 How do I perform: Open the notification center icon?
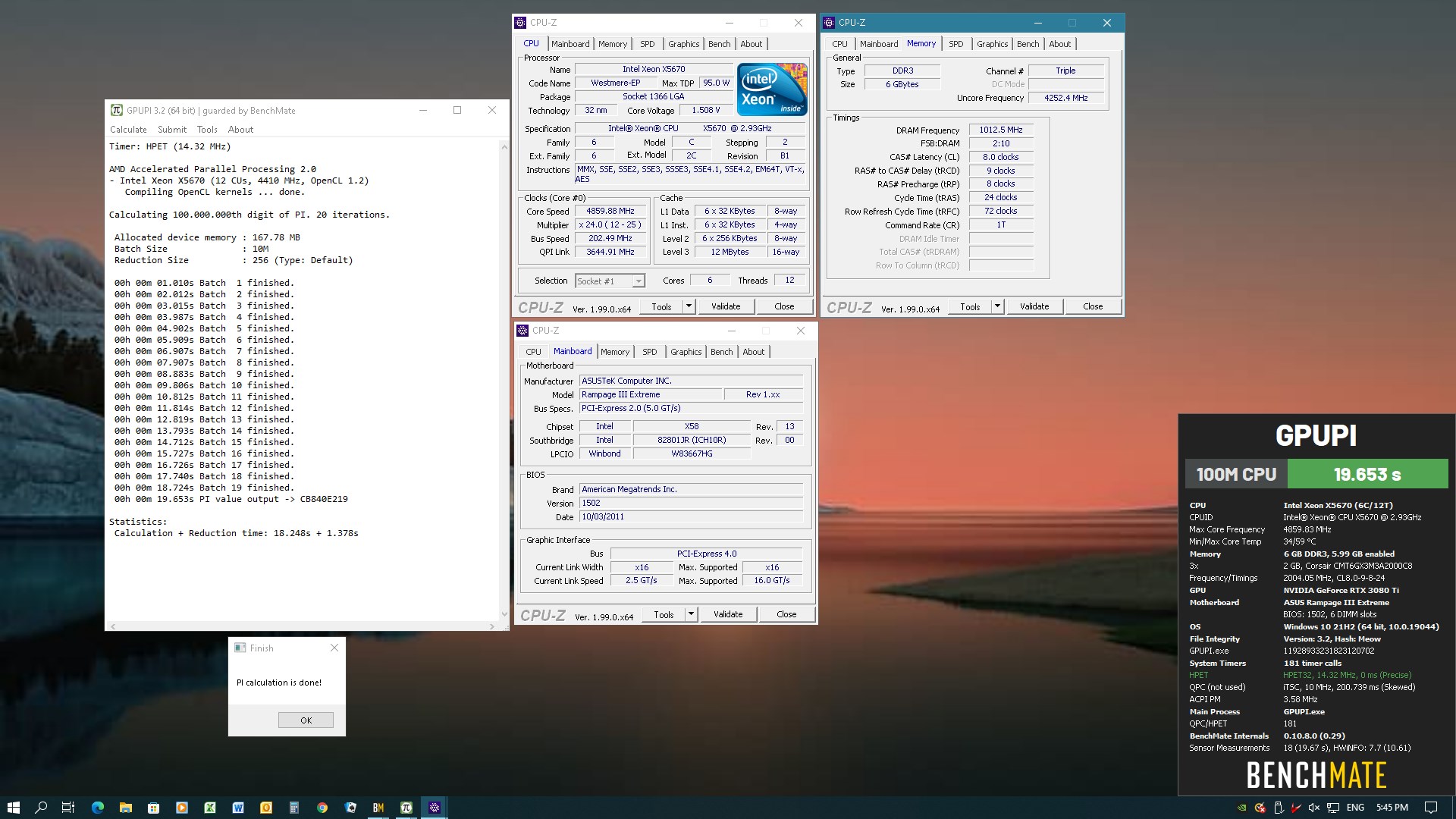click(1431, 808)
